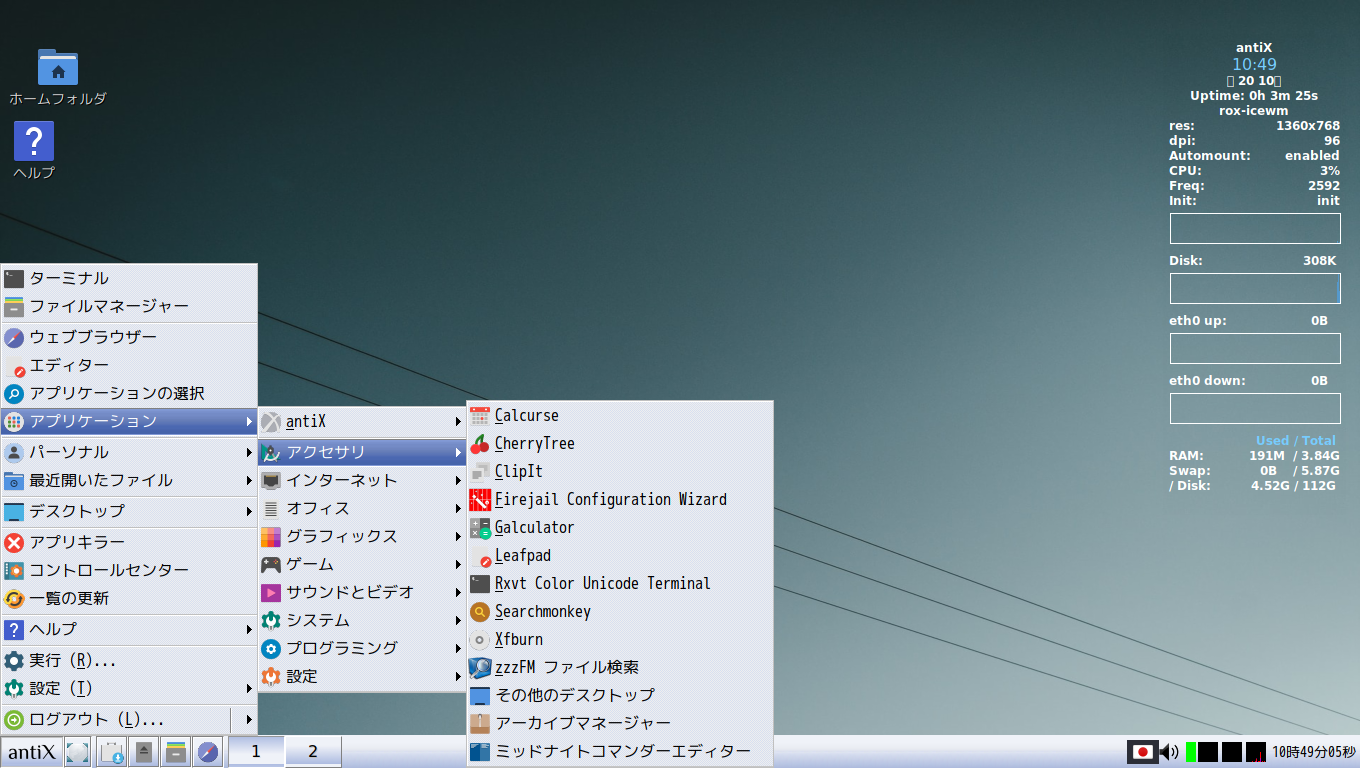Screen dimensions: 1360x768
Task: Click ログアウト (L)... logout entry
Action: coord(115,720)
